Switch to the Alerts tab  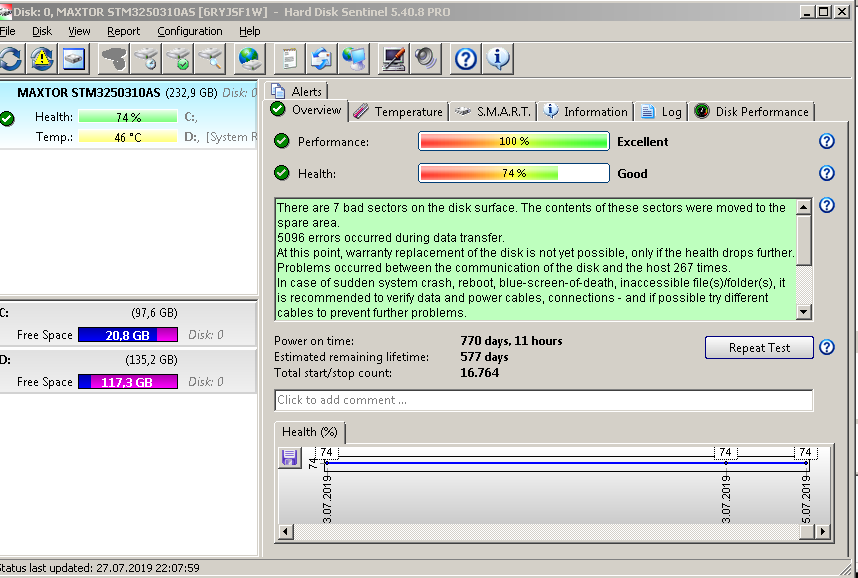coord(297,91)
